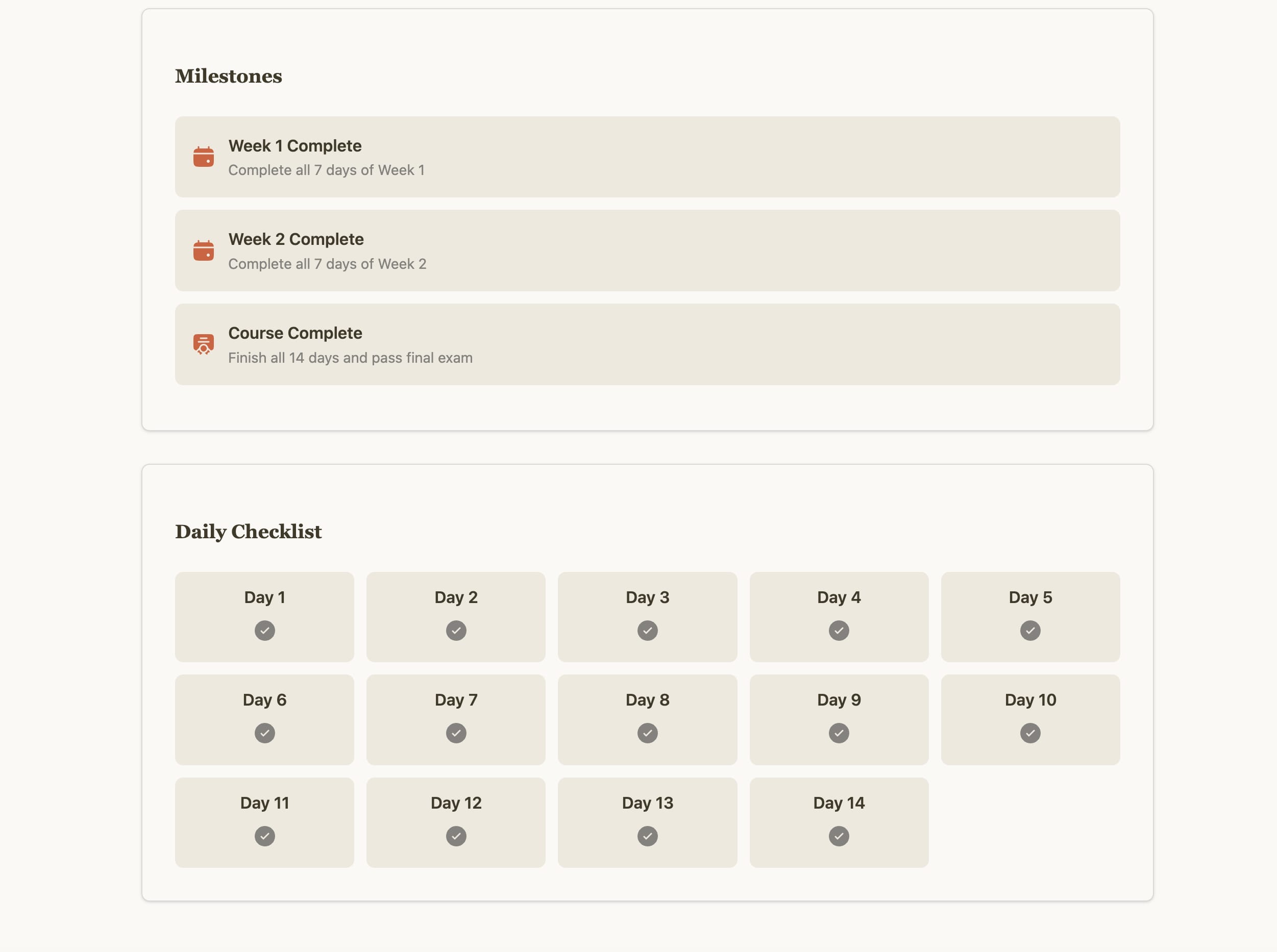Click the 'Day 6' label

[264, 700]
